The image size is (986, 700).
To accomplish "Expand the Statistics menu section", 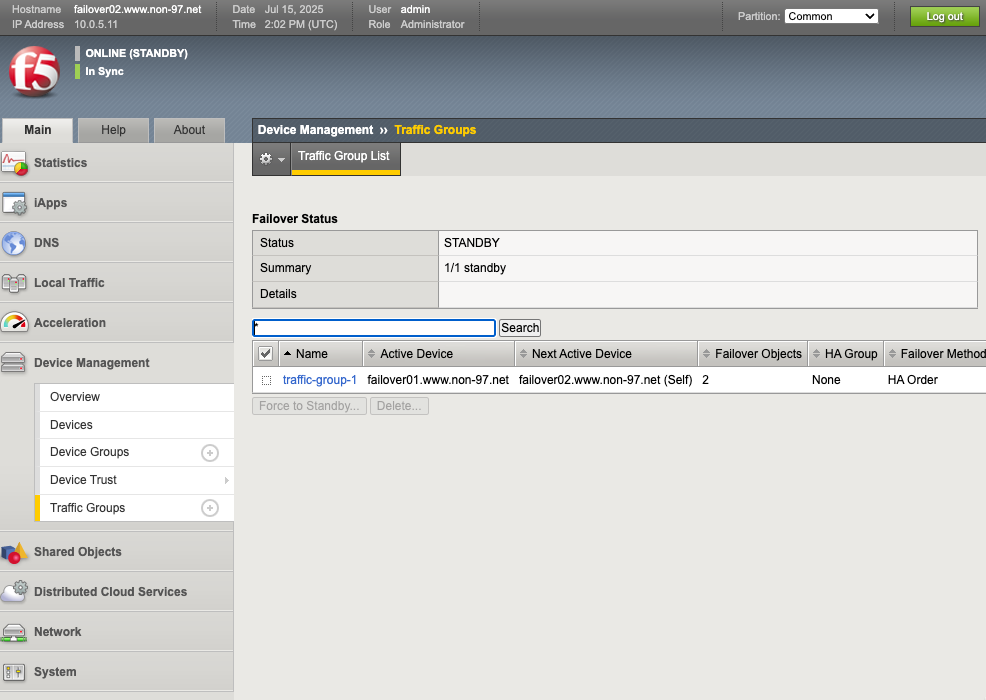I will point(117,163).
